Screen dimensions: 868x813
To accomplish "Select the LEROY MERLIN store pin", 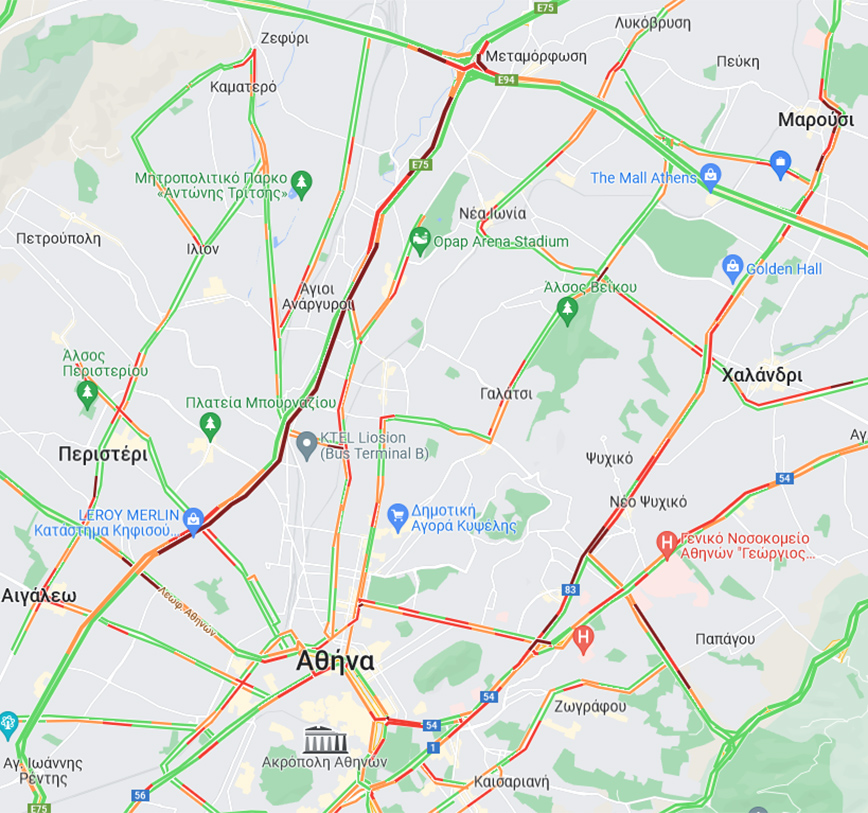I will pyautogui.click(x=193, y=521).
